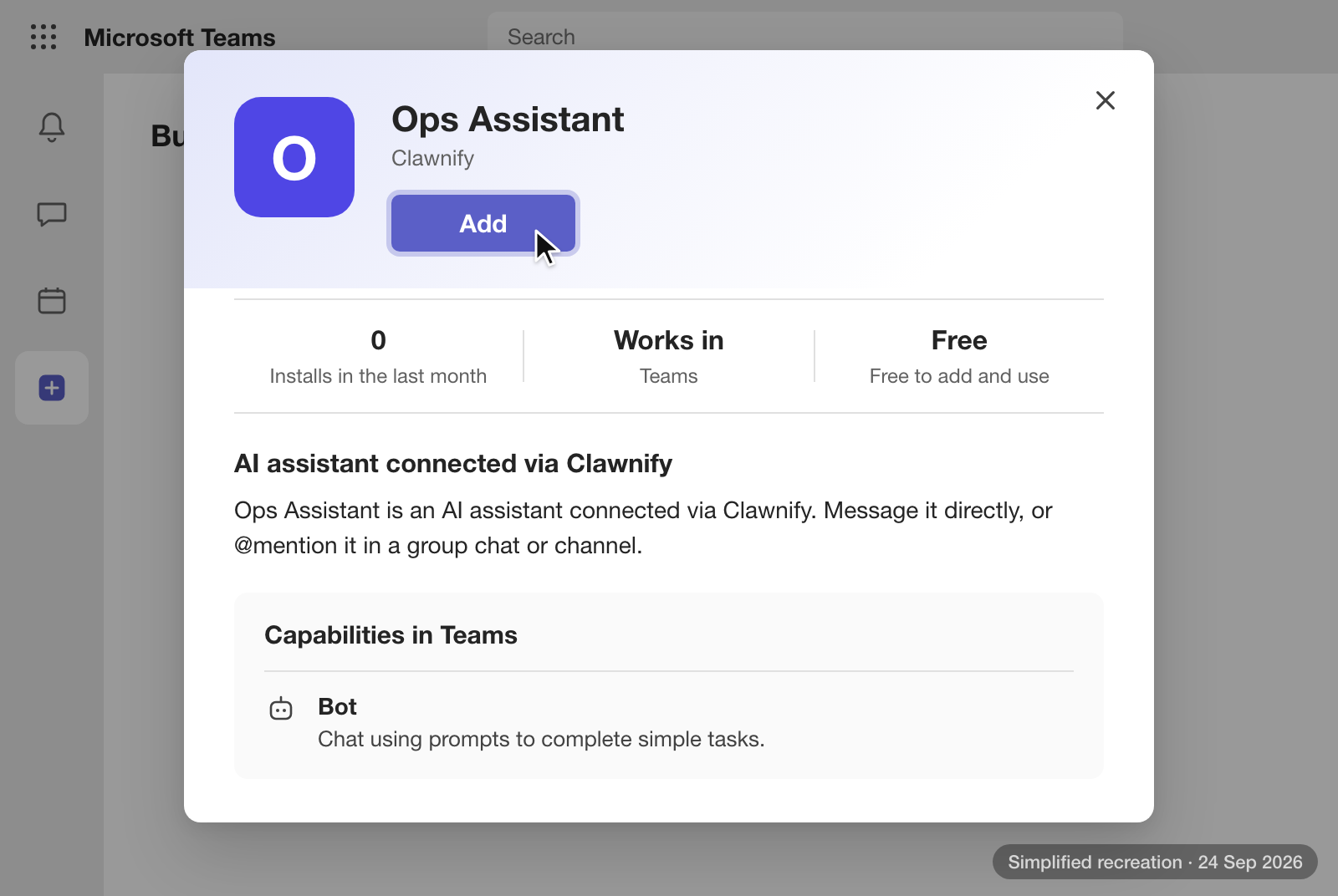Click 'Chat using prompts' description text
Screen dimensions: 1338x896
(x=541, y=739)
